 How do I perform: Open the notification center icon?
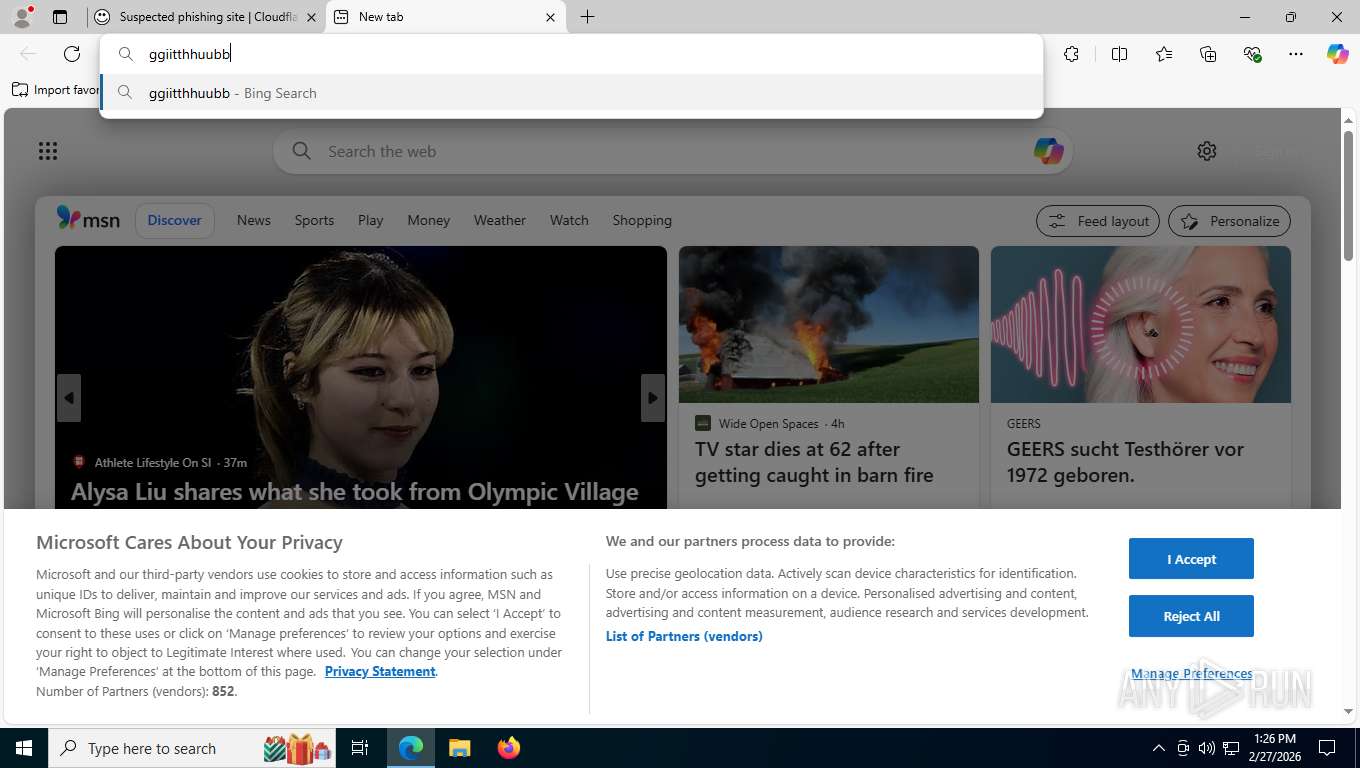[1326, 748]
